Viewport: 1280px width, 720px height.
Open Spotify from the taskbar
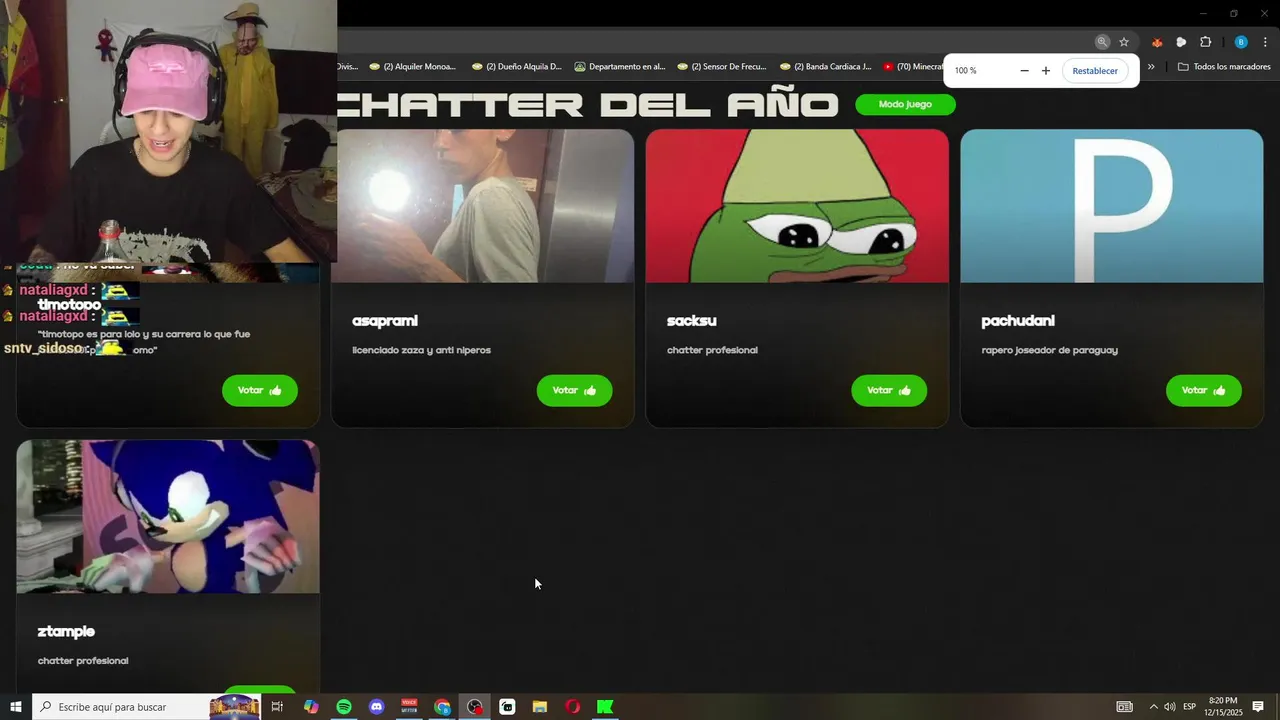tap(344, 707)
